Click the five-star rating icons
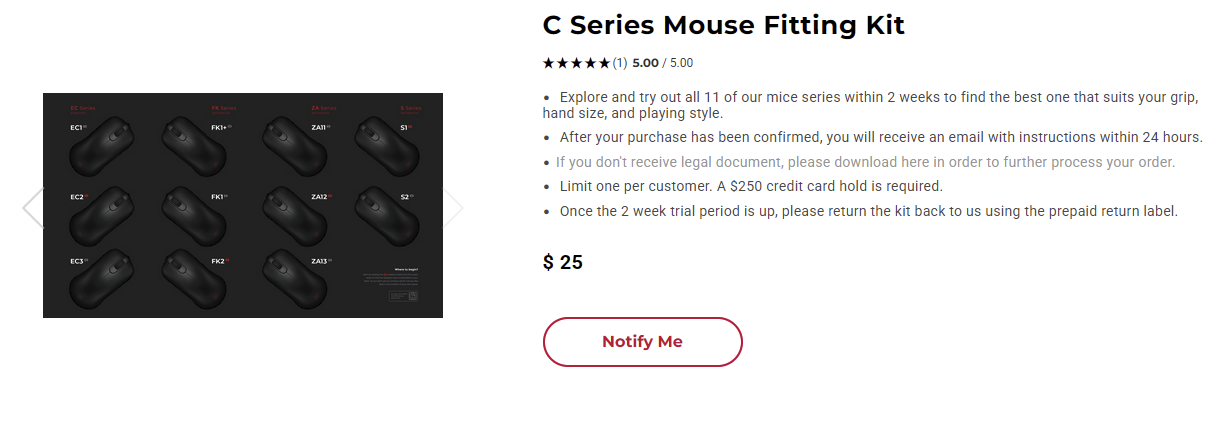Screen dimensions: 1213x421 576,63
